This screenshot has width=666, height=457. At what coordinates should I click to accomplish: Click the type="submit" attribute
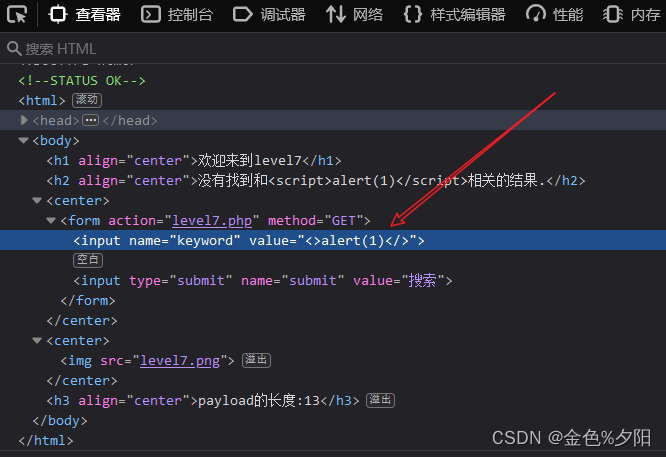[x=181, y=280]
